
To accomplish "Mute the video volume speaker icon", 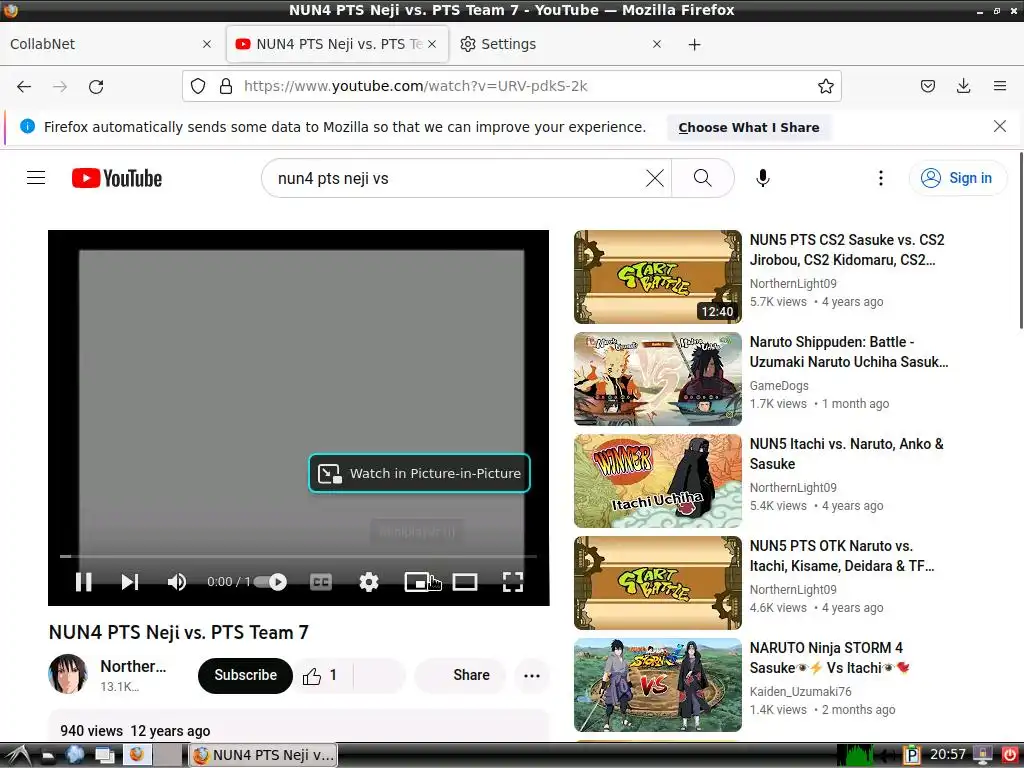I will (x=176, y=581).
